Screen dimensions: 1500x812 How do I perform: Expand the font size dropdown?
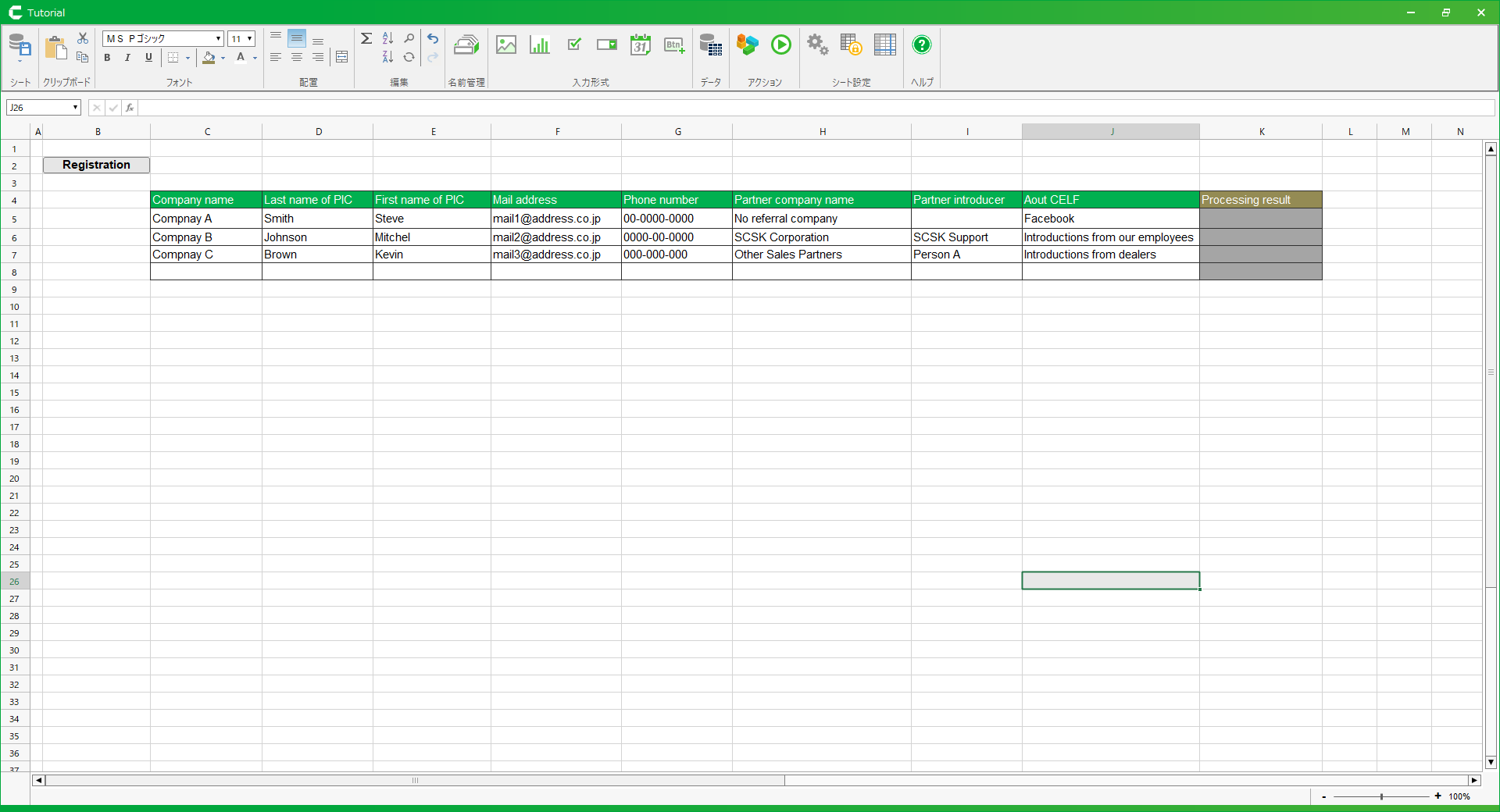249,39
